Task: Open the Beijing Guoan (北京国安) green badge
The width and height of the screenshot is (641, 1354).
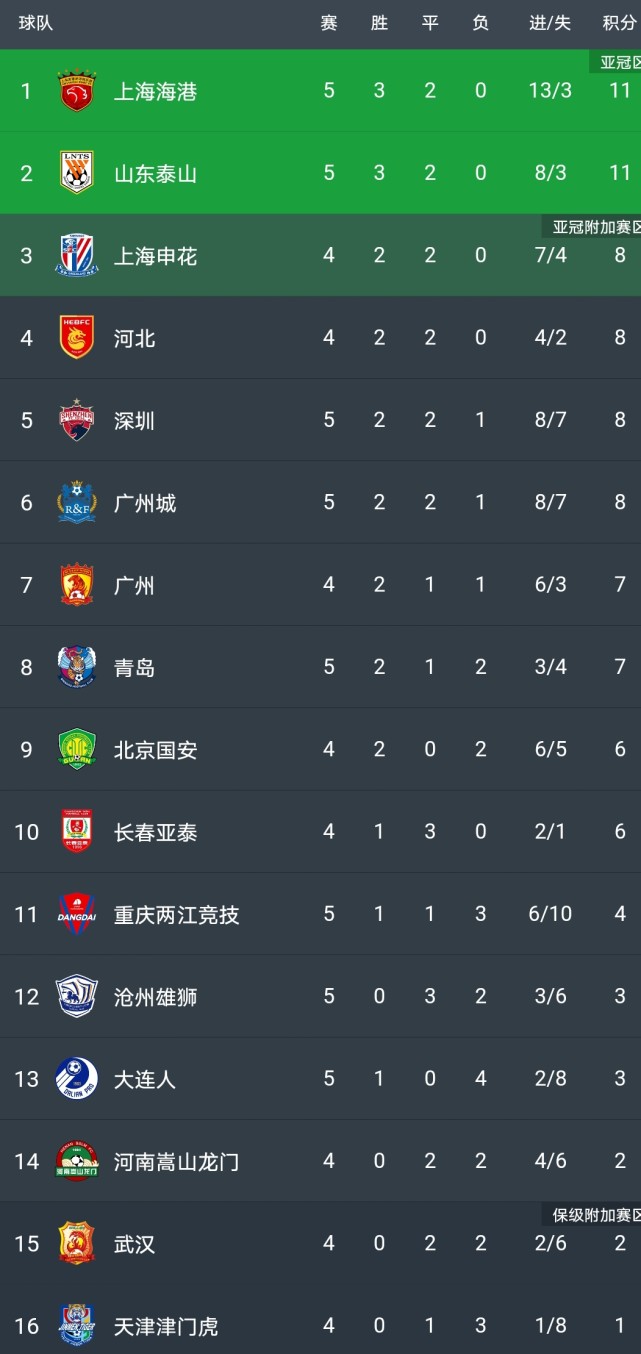Action: (76, 749)
